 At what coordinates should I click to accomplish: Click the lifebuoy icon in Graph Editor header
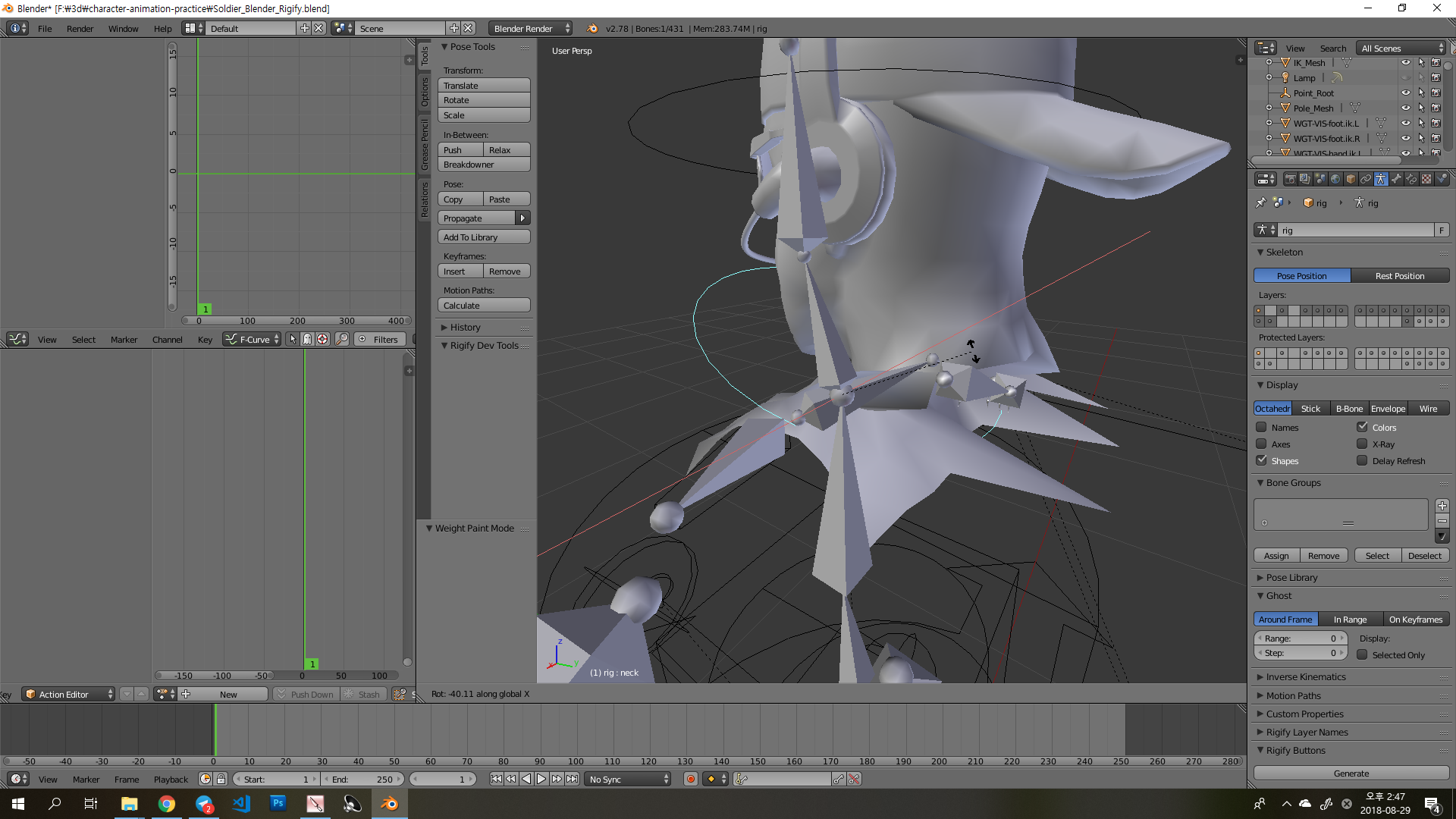[x=322, y=340]
